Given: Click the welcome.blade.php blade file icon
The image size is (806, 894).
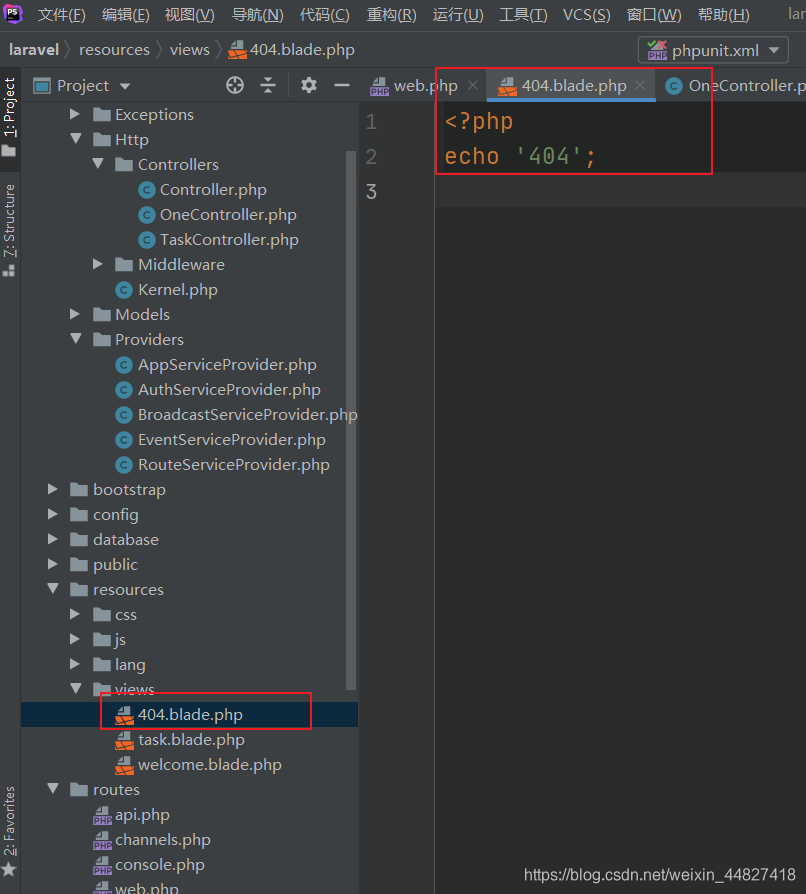Looking at the screenshot, I should point(125,765).
